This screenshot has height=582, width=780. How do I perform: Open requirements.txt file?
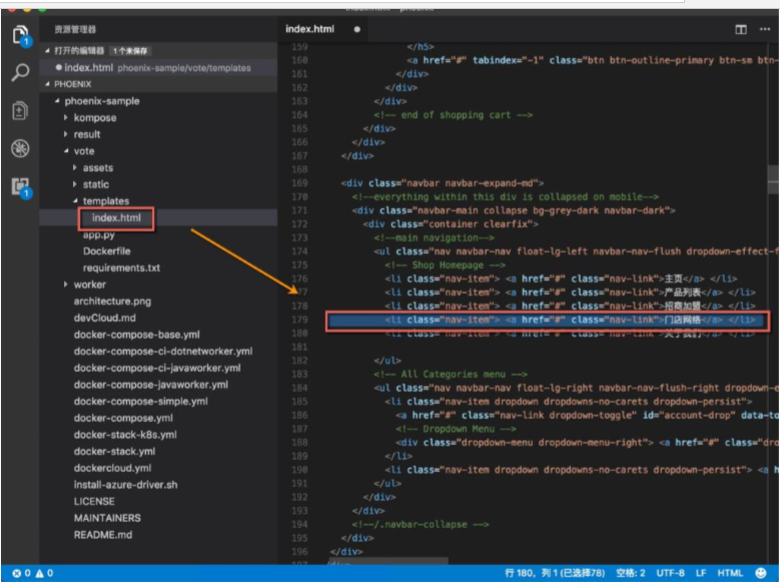(121, 268)
